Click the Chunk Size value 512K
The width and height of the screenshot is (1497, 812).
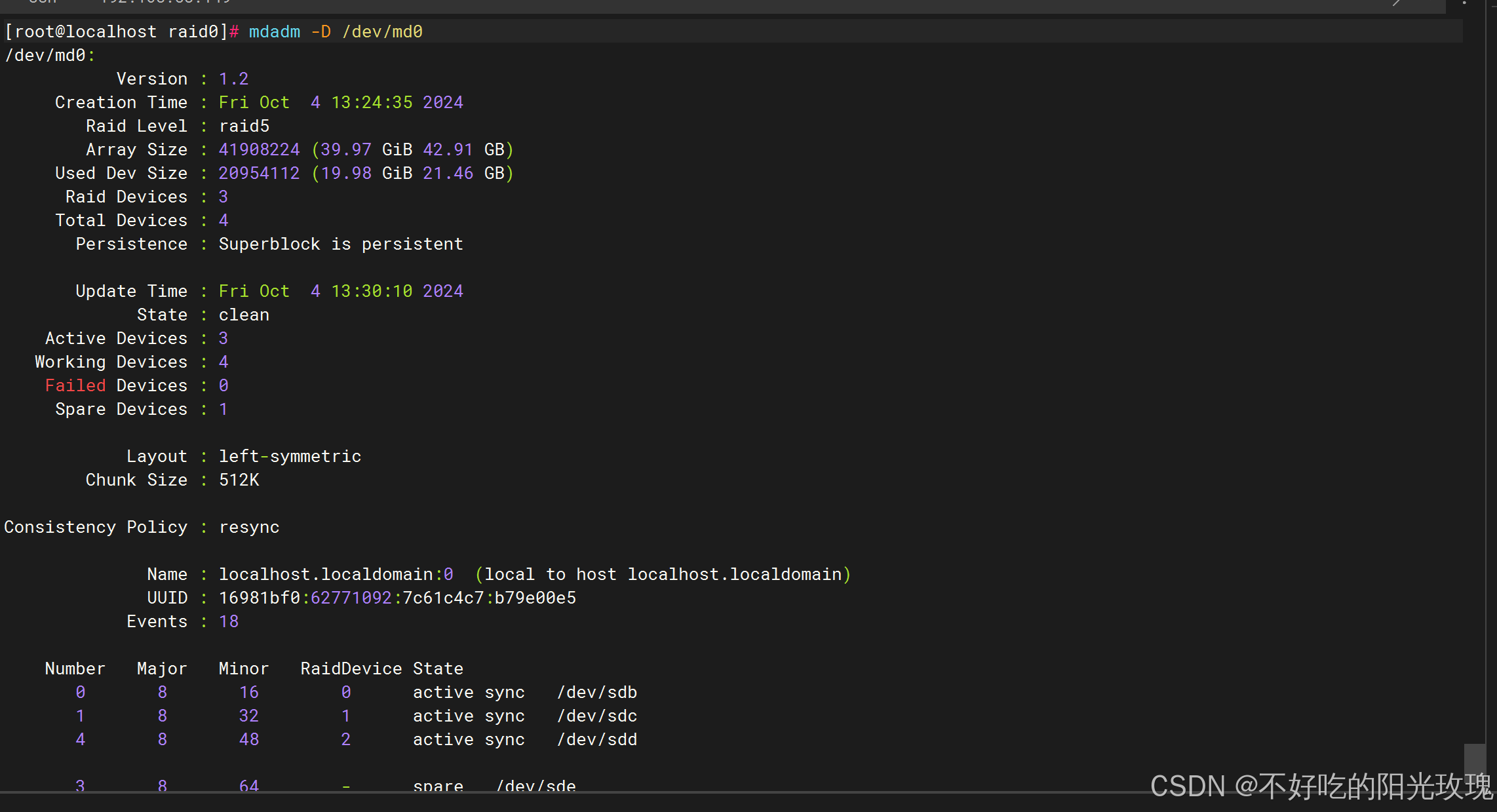coord(239,480)
